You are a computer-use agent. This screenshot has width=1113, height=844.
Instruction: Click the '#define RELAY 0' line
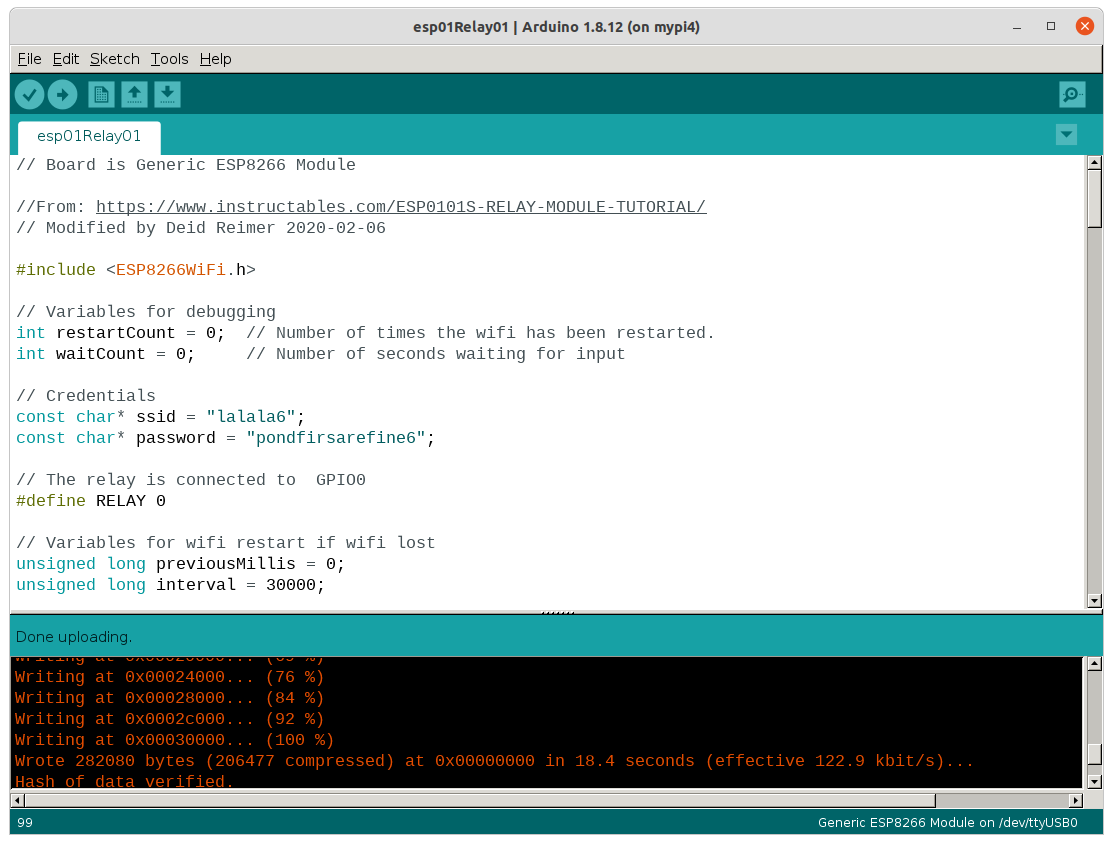91,500
